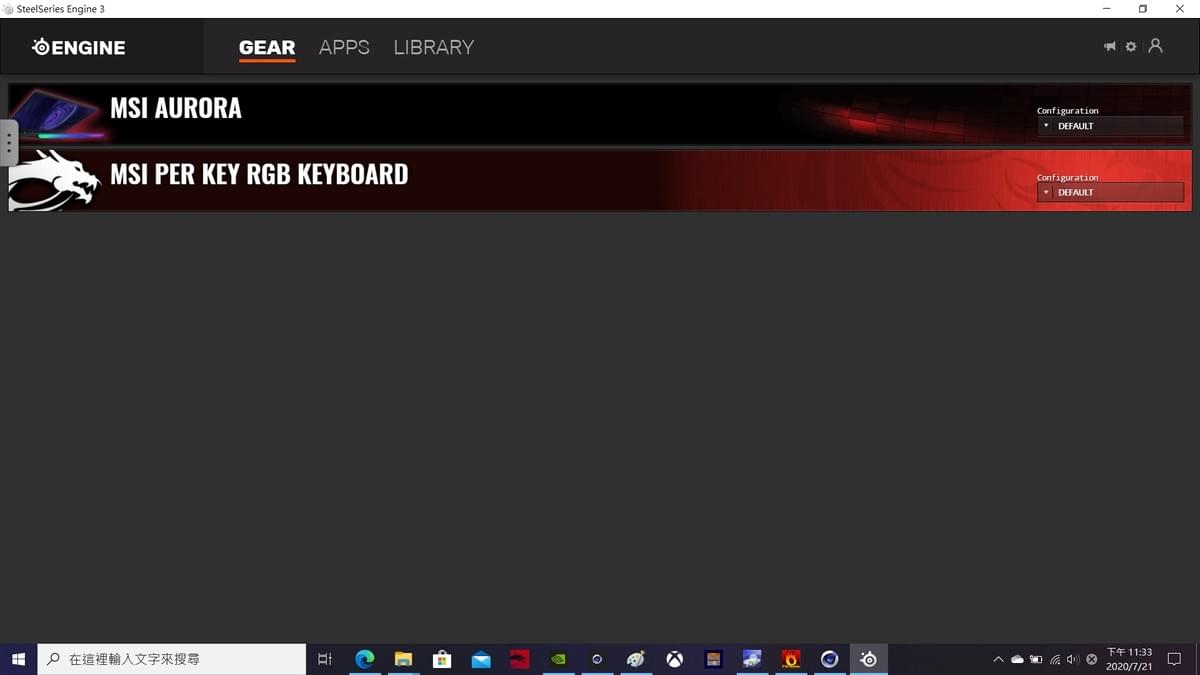Open File Explorer from the taskbar
The width and height of the screenshot is (1200, 675).
403,659
